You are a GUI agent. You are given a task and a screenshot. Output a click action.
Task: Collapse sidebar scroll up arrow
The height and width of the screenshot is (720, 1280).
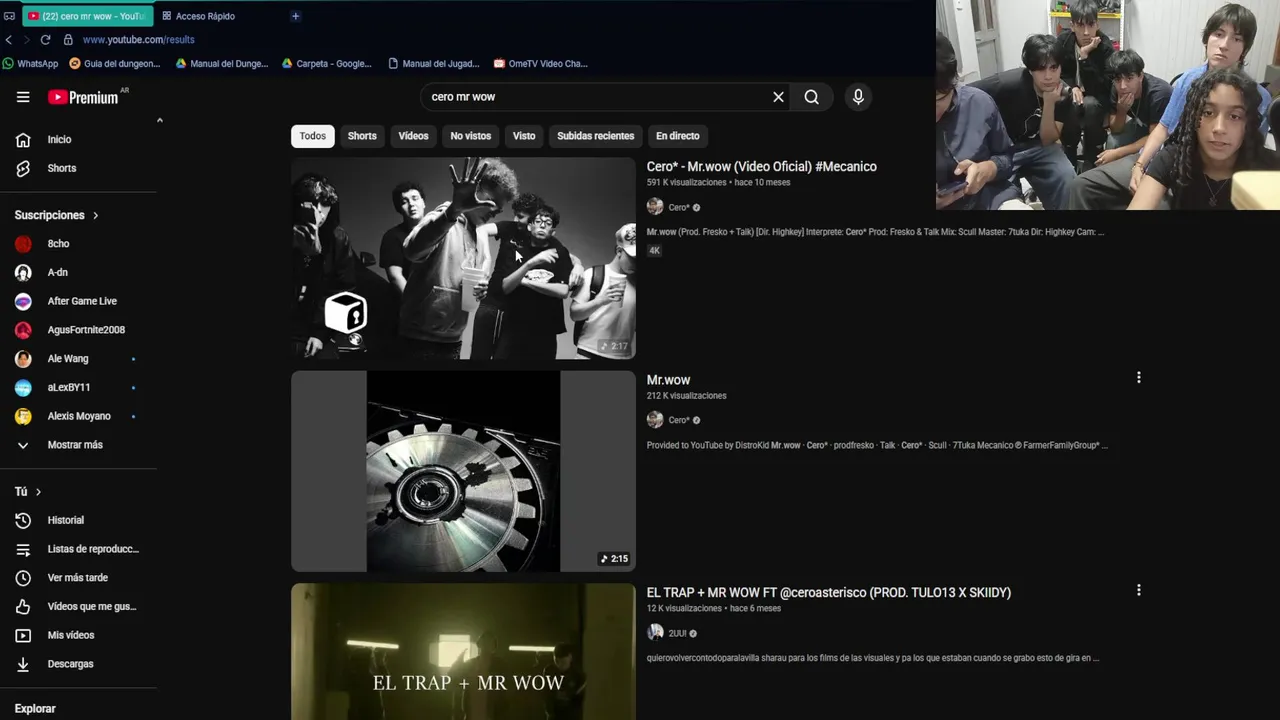tap(159, 120)
